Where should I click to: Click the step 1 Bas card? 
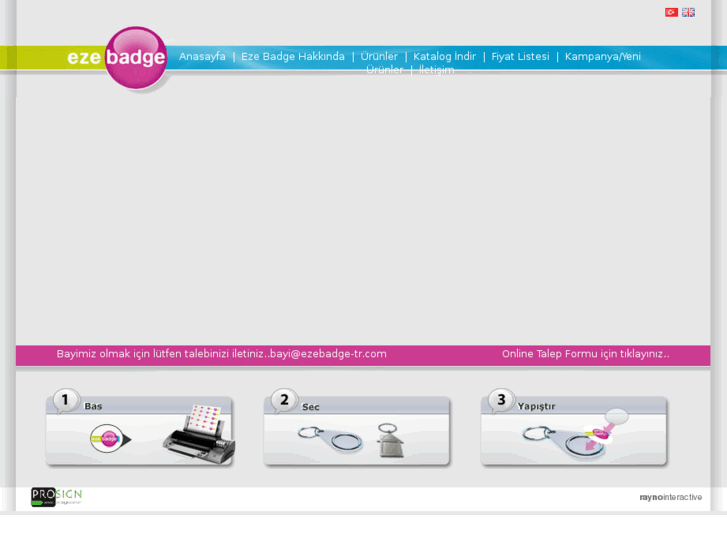pos(140,430)
